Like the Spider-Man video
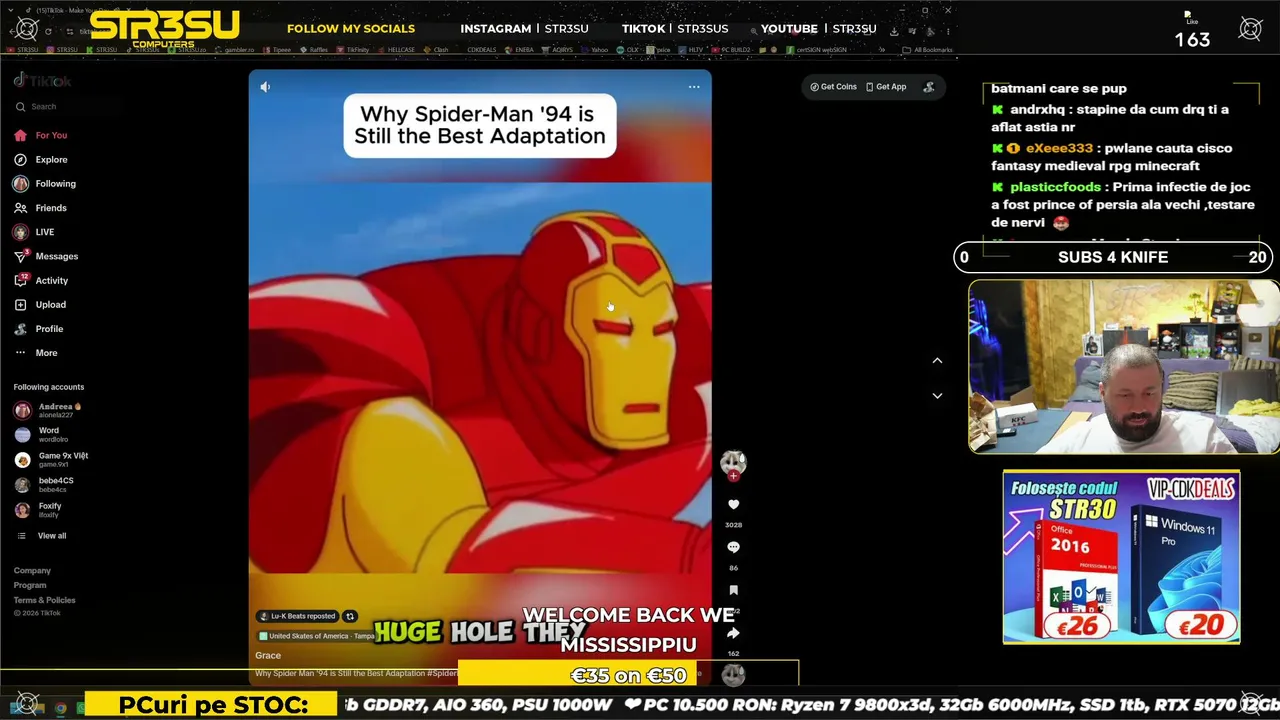This screenshot has height=720, width=1280. 733,505
